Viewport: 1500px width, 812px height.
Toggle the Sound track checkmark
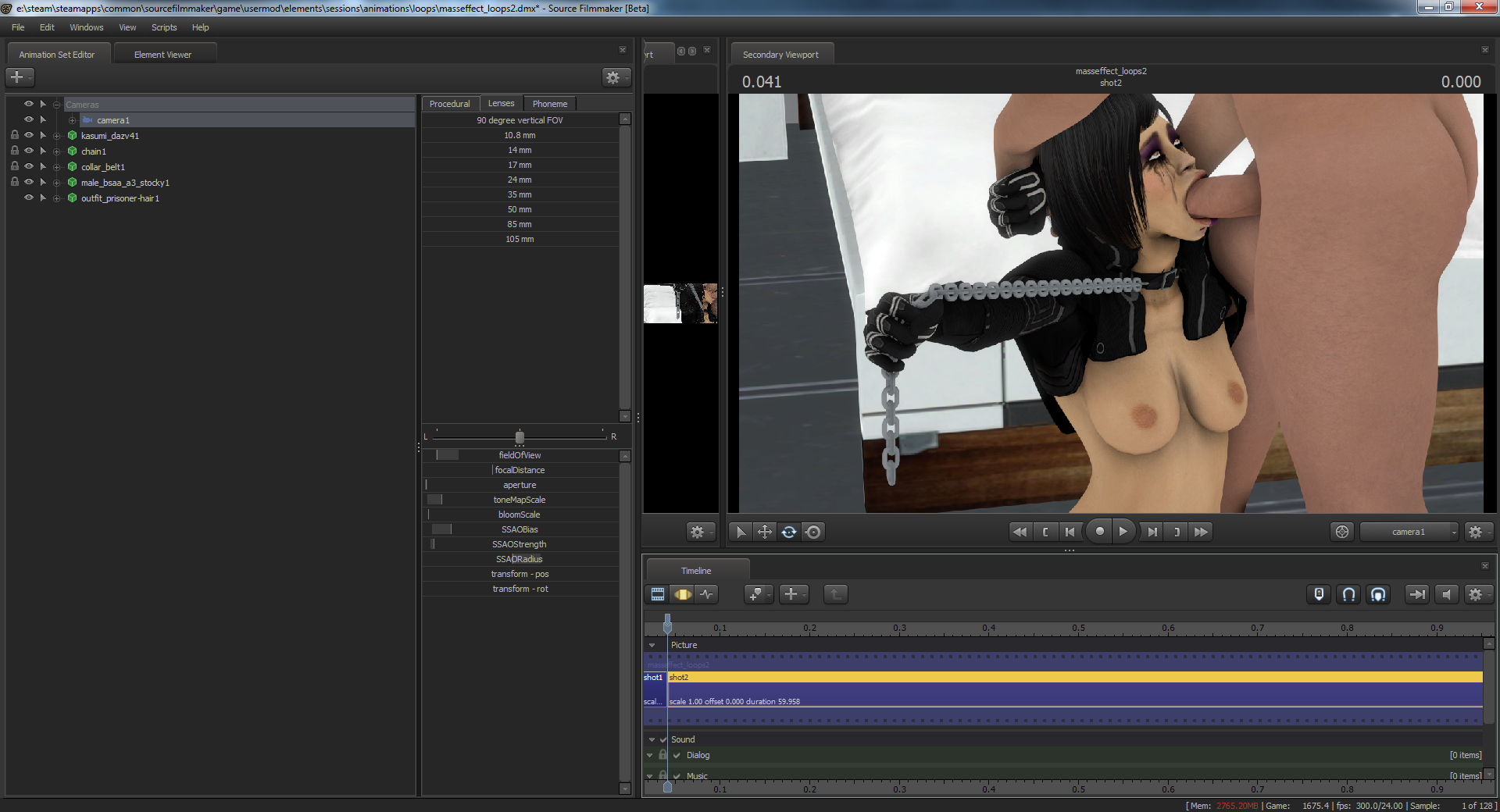663,739
